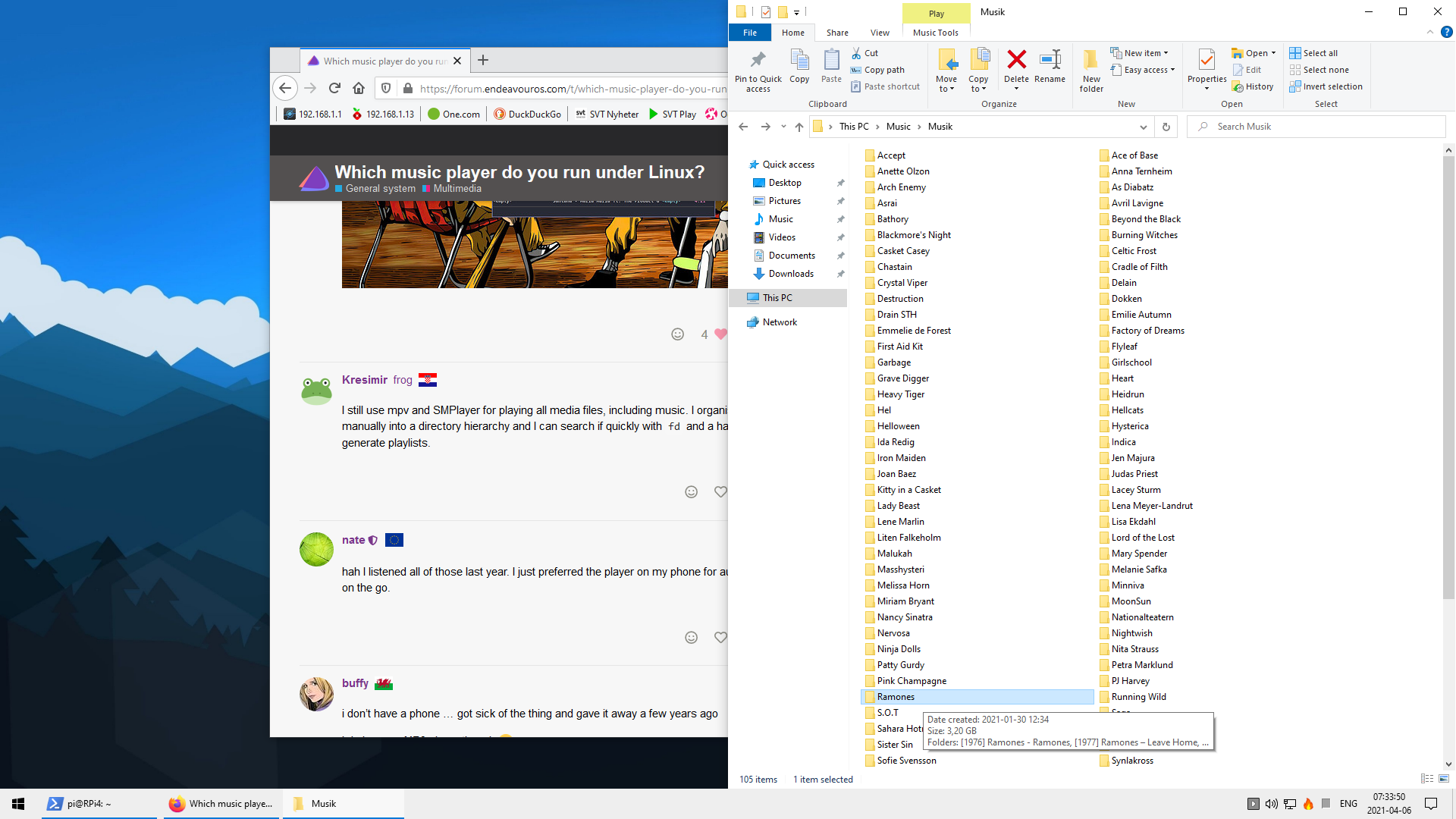Open SVT Play bookmark

coord(673,115)
